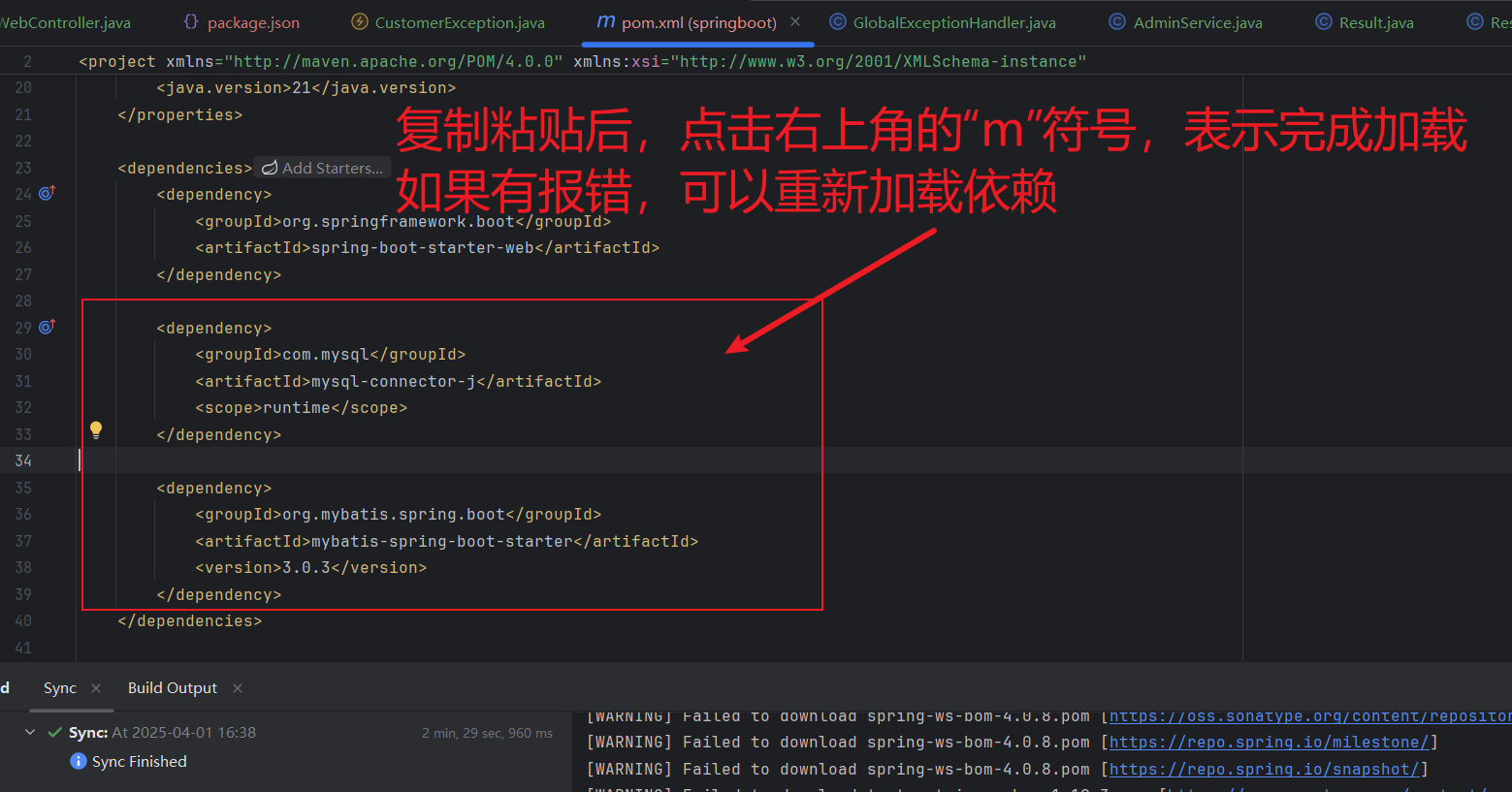Open the oss.sonatype.org warning link
Screen dimensions: 1512x792
(x=1308, y=715)
